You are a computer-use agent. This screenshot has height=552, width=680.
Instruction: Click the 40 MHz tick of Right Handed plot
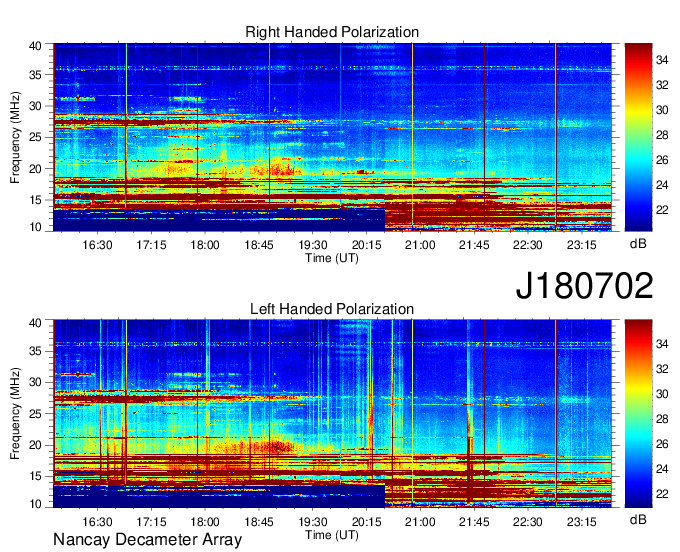(x=35, y=46)
